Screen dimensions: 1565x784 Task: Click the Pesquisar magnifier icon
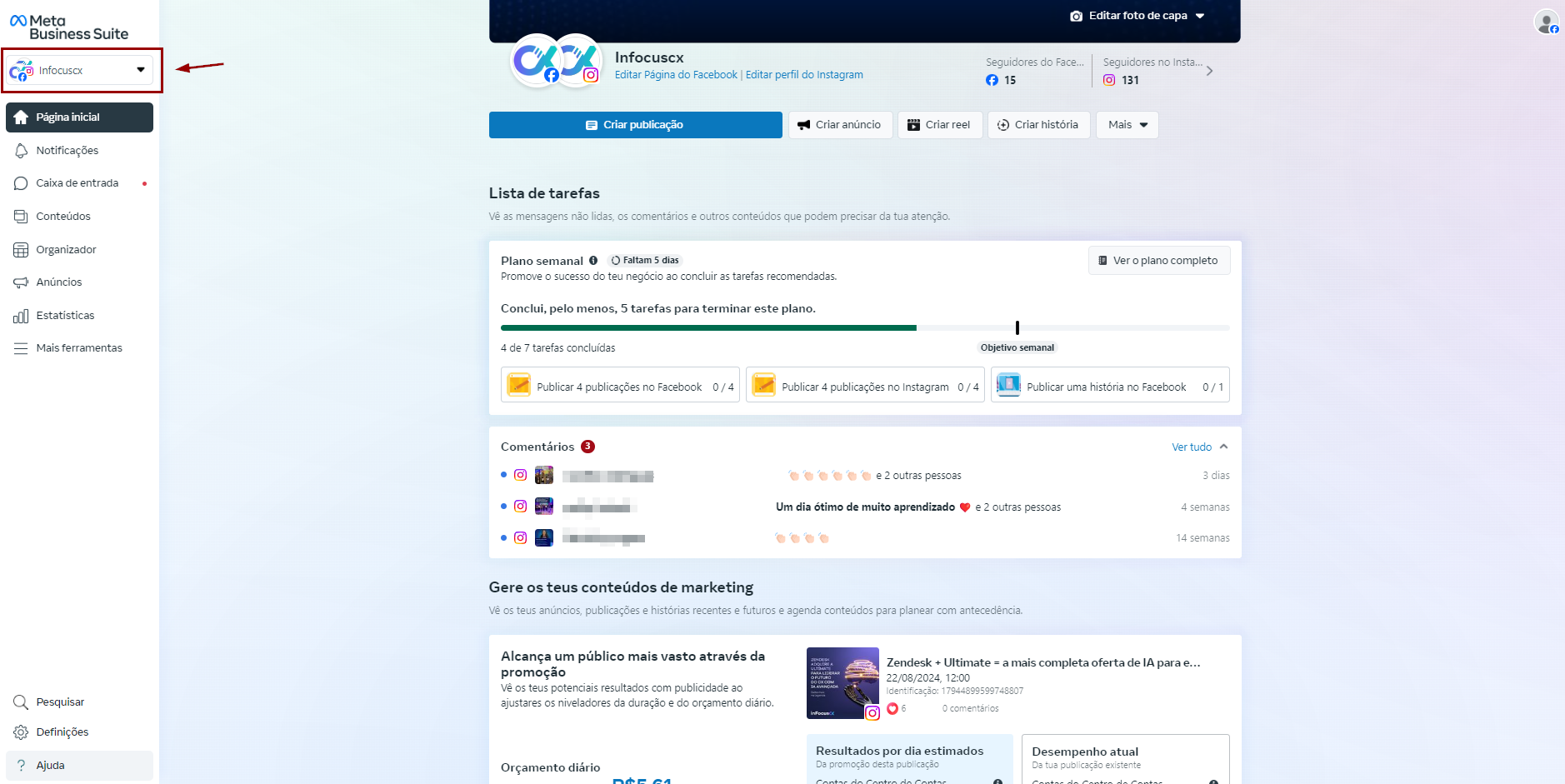coord(21,702)
